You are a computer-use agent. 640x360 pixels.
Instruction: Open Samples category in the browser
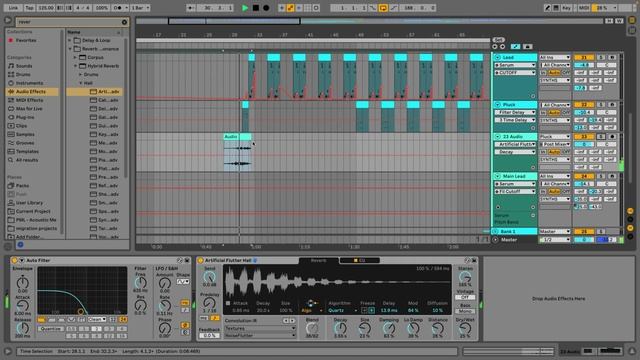pos(25,134)
